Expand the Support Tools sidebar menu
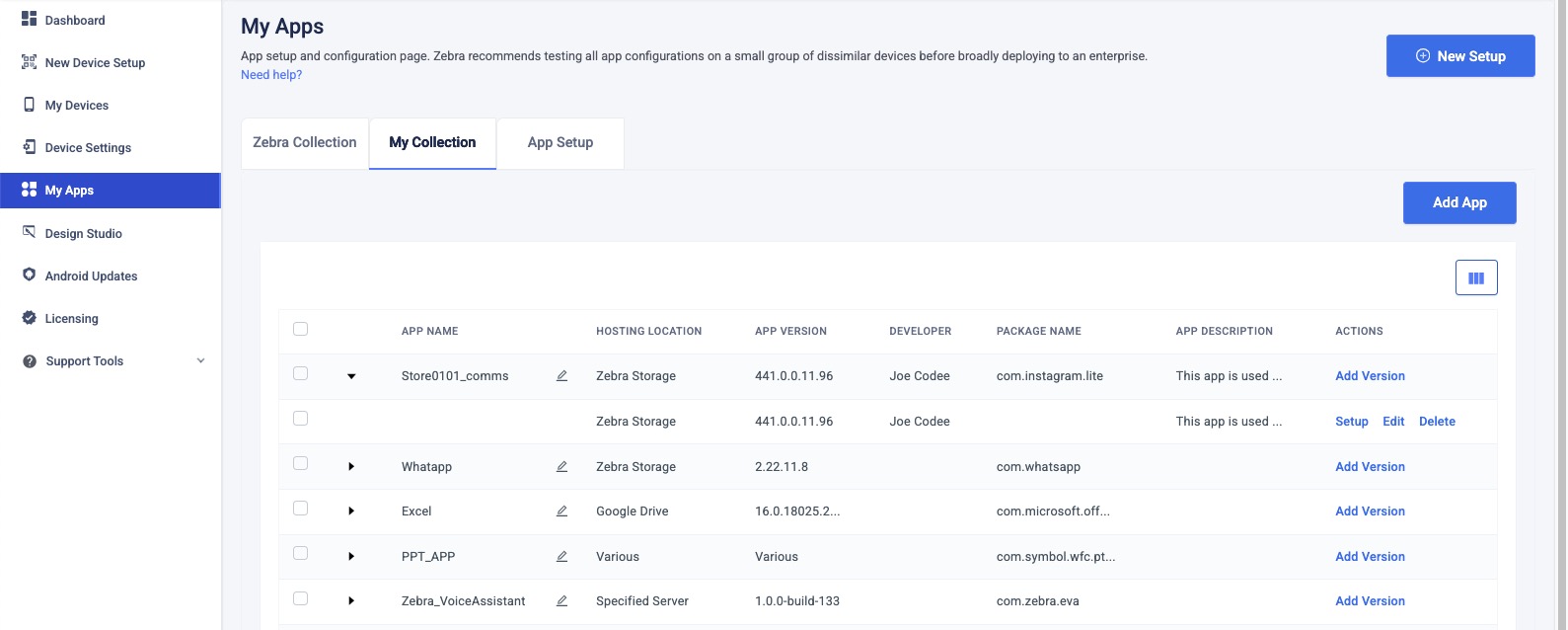Image resolution: width=1568 pixels, height=630 pixels. [201, 361]
